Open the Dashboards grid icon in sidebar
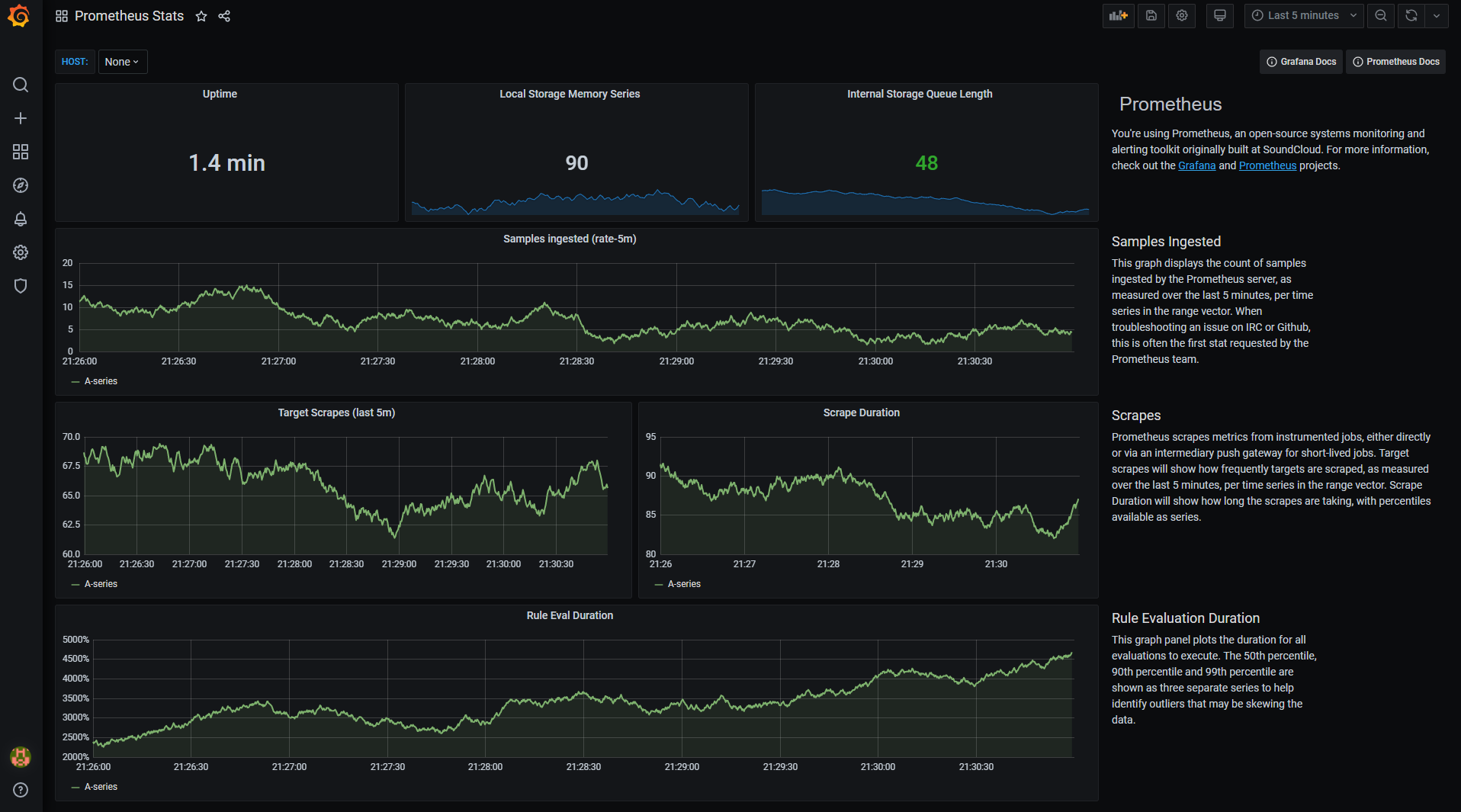 [21, 152]
